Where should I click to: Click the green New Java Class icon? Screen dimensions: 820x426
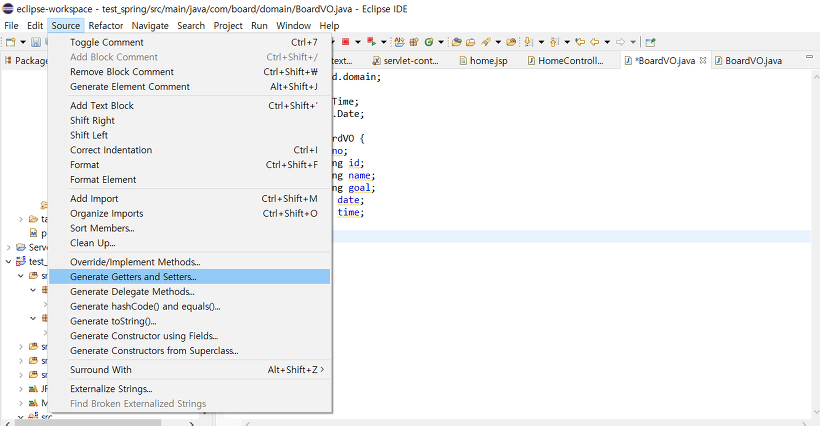429,42
